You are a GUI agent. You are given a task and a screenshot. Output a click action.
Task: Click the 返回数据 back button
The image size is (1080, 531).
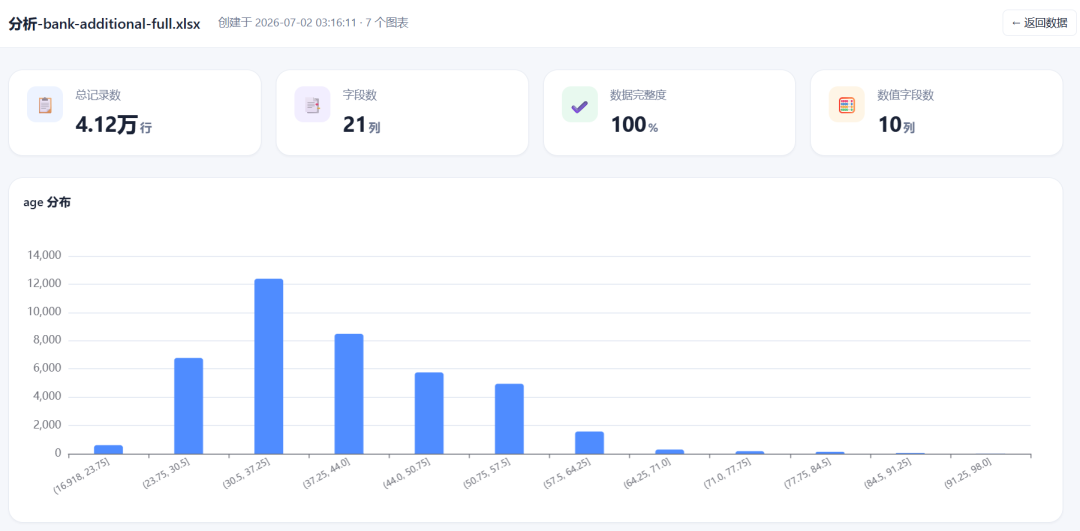point(1039,23)
